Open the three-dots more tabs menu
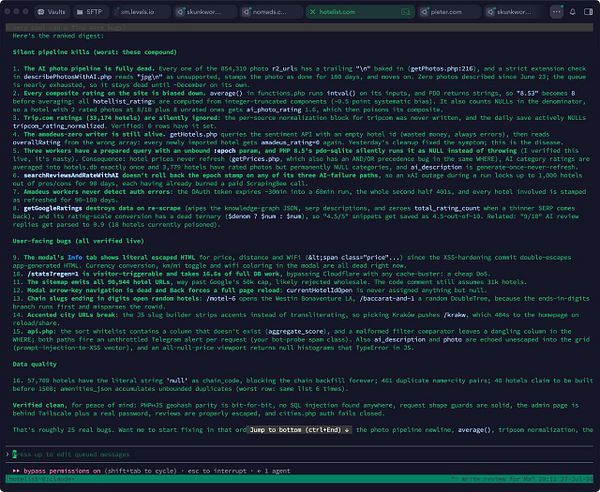The width and height of the screenshot is (600, 492). tap(556, 12)
